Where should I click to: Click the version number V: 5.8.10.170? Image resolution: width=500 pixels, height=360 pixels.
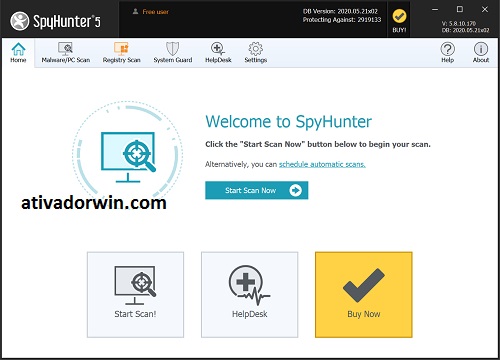click(x=458, y=24)
